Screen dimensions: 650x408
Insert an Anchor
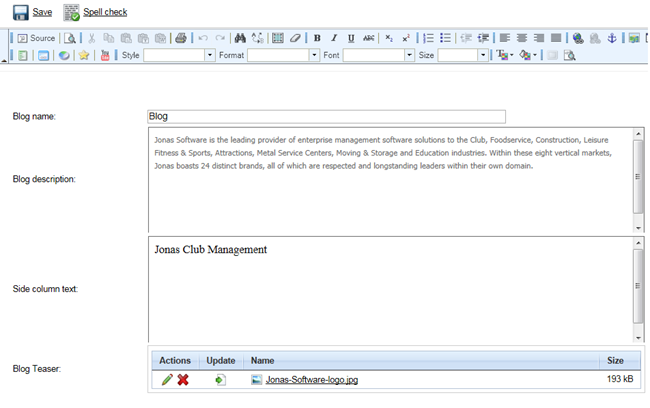(612, 38)
